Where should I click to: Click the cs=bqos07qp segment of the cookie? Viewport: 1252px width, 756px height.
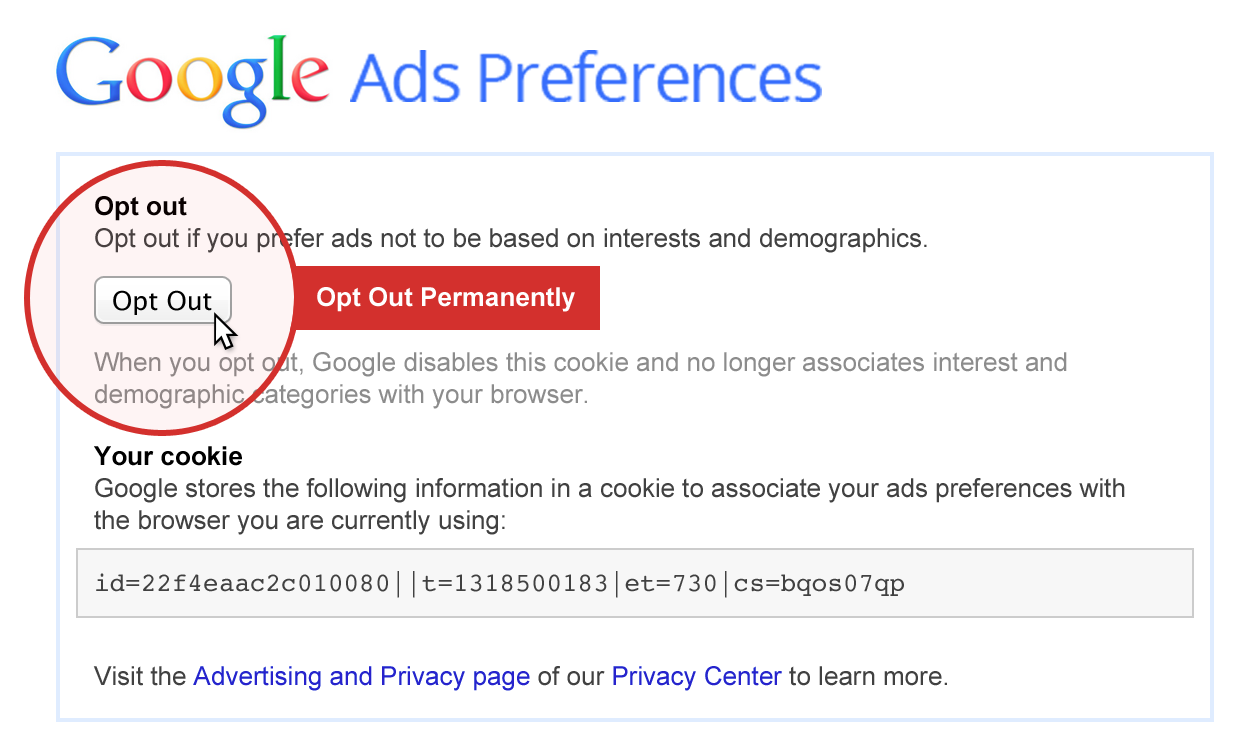click(819, 583)
